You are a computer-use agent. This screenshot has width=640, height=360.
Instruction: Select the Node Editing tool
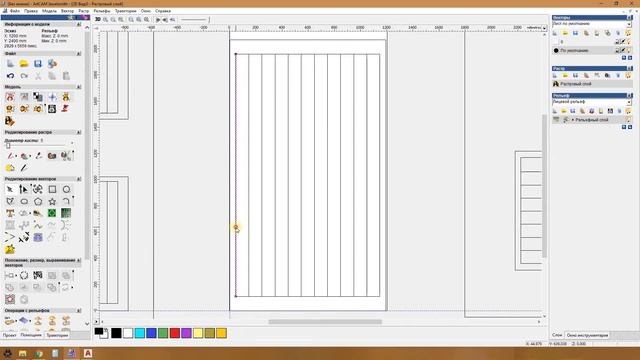(x=24, y=189)
